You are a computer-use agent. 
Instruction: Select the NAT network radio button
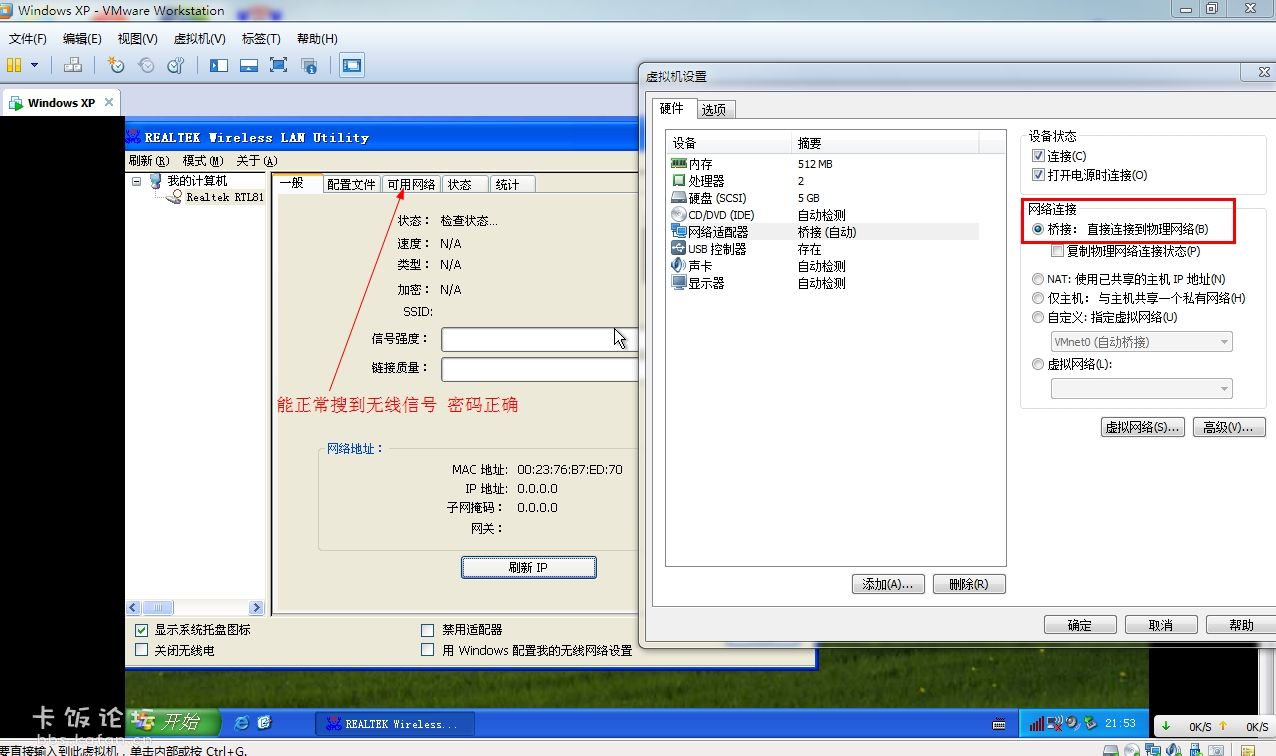[1037, 279]
